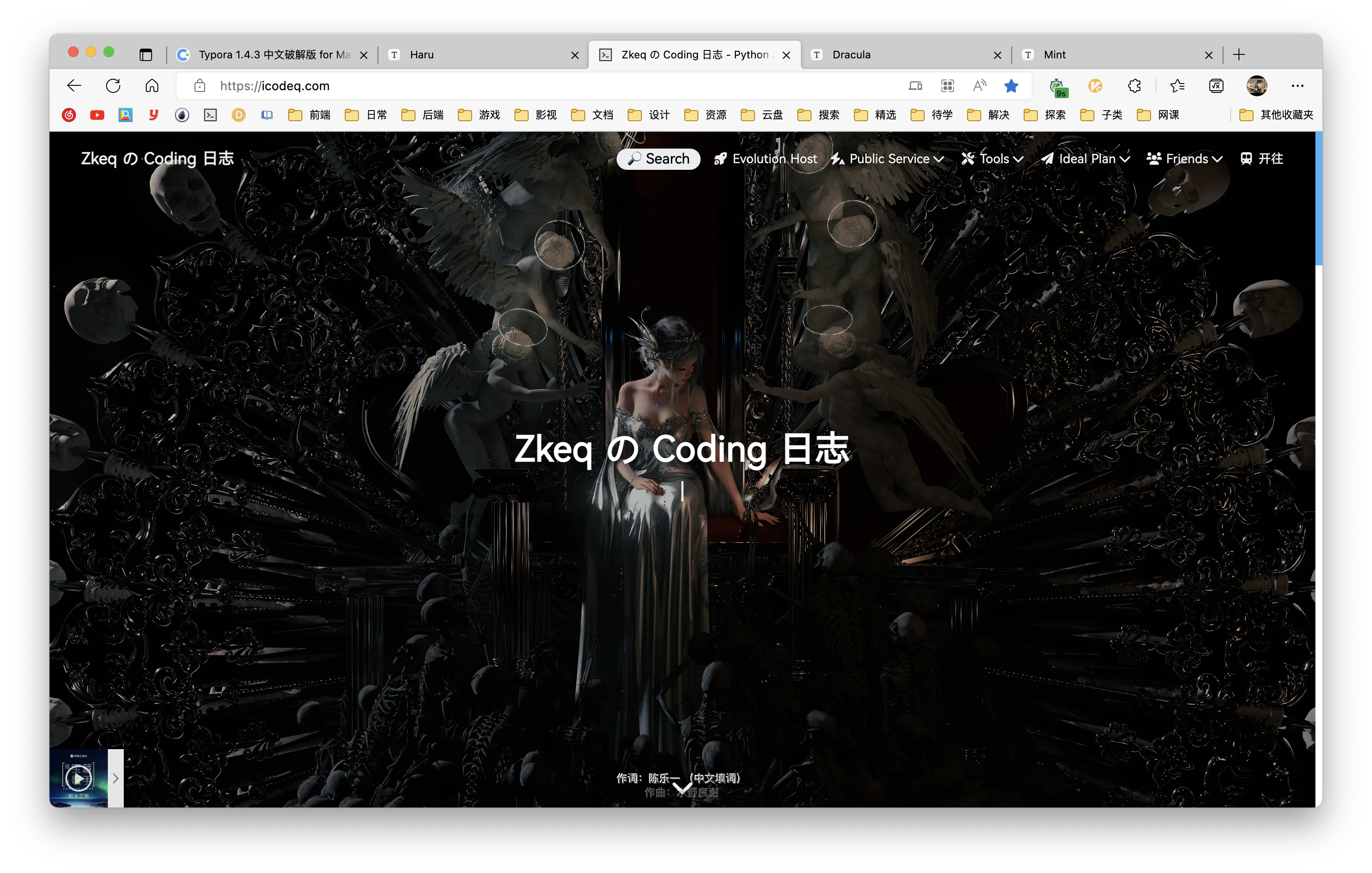Click the browser refresh icon
This screenshot has width=1372, height=873.
(x=113, y=85)
